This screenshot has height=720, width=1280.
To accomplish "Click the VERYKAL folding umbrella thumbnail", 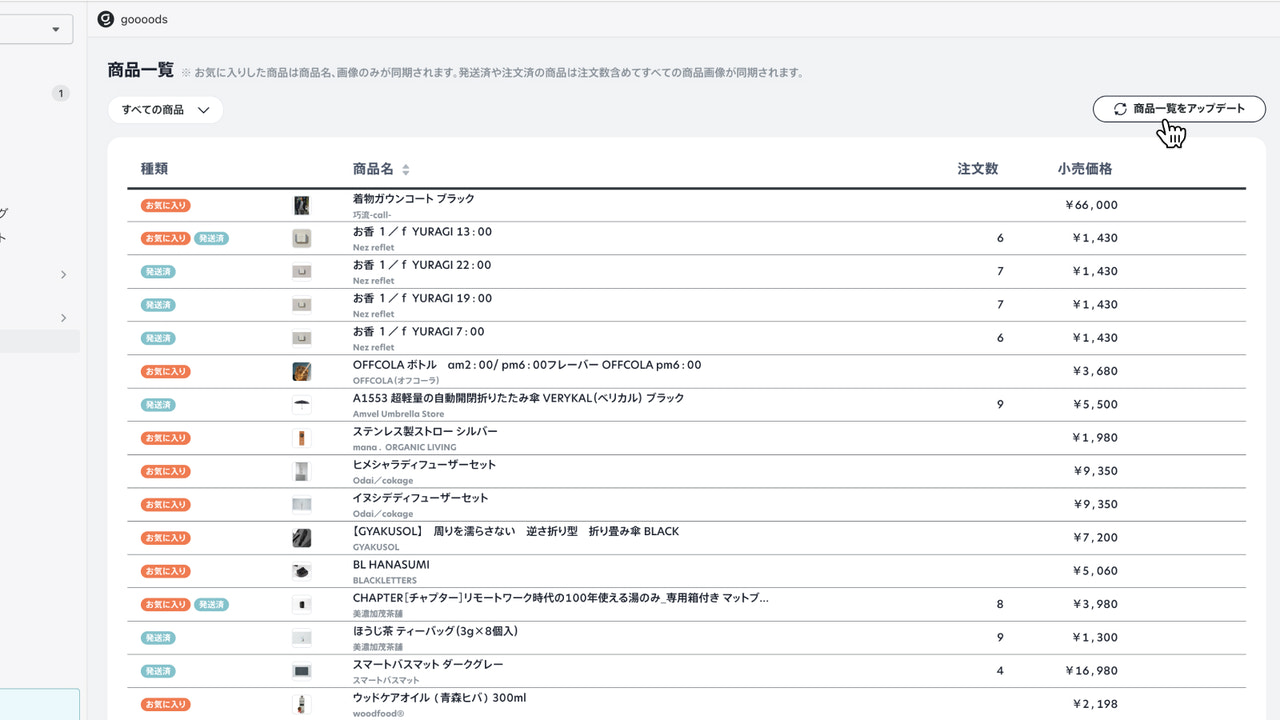I will click(x=301, y=404).
